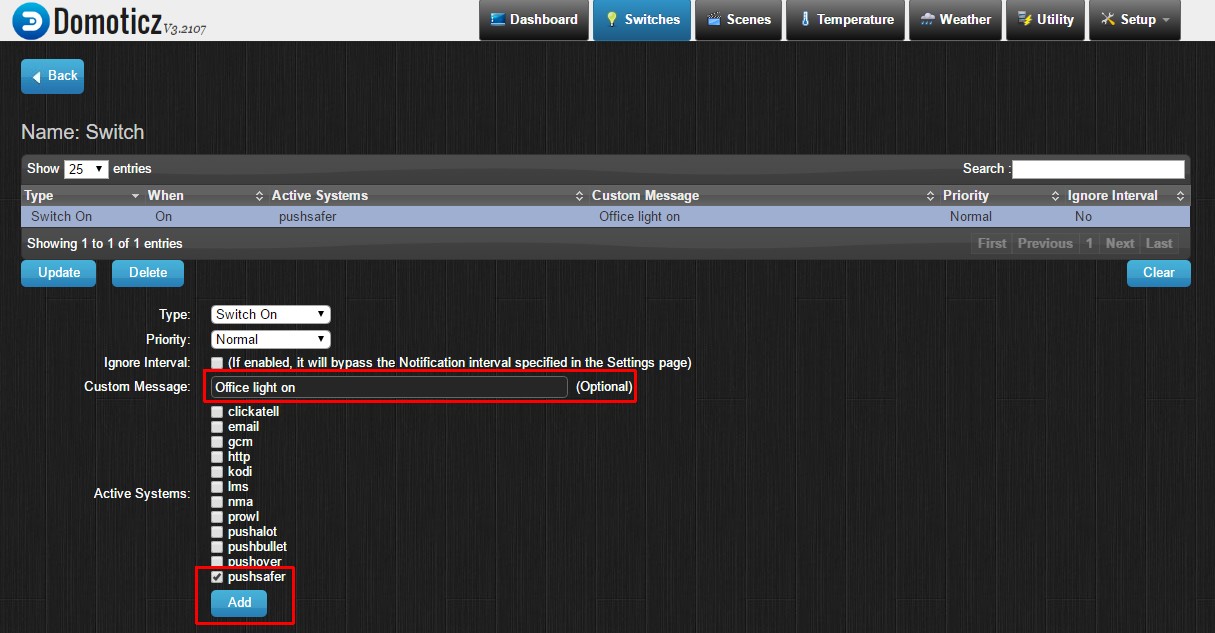Open the Priority dropdown showing Normal
The width and height of the screenshot is (1215, 633).
click(x=271, y=339)
